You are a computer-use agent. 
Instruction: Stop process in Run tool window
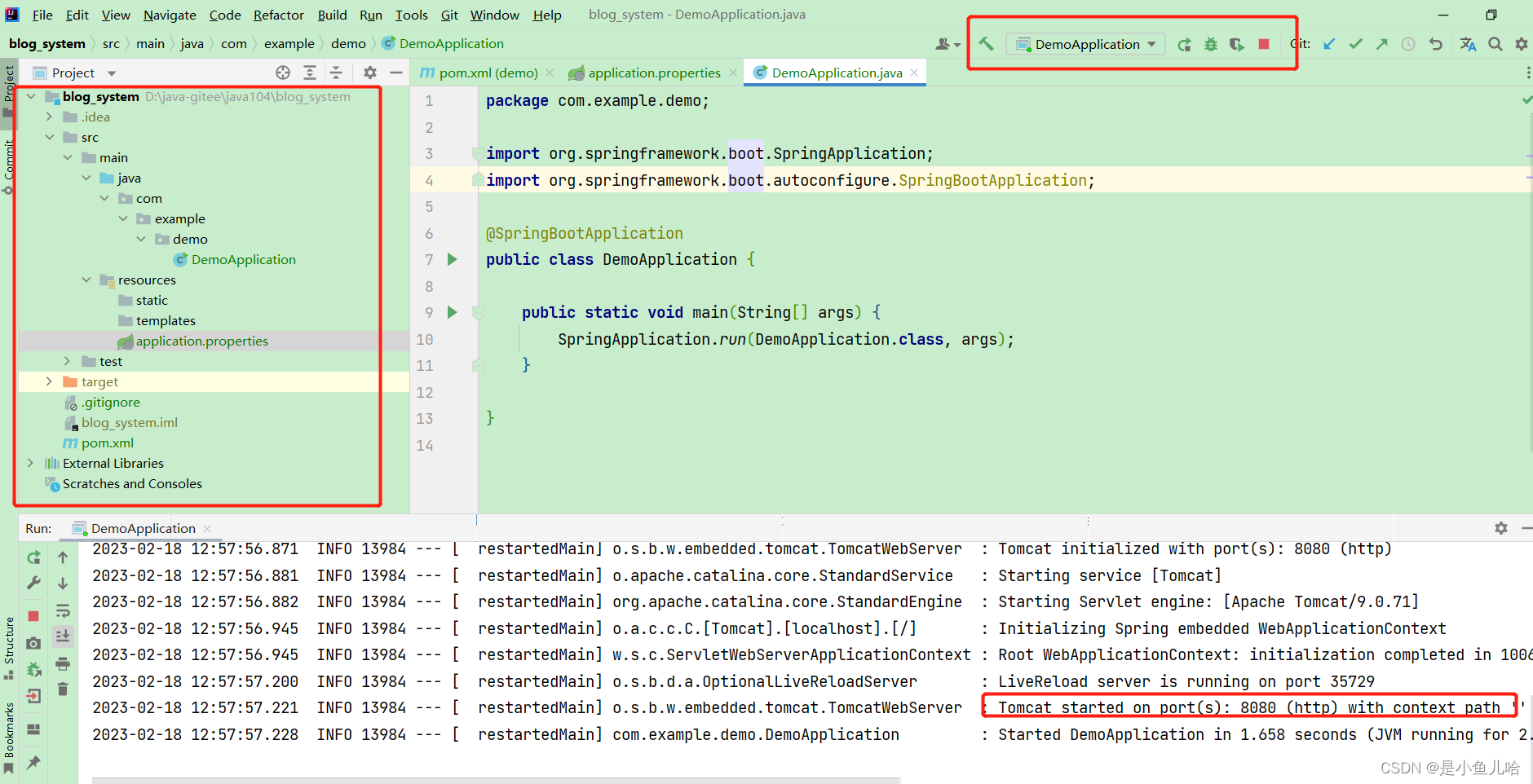(33, 616)
